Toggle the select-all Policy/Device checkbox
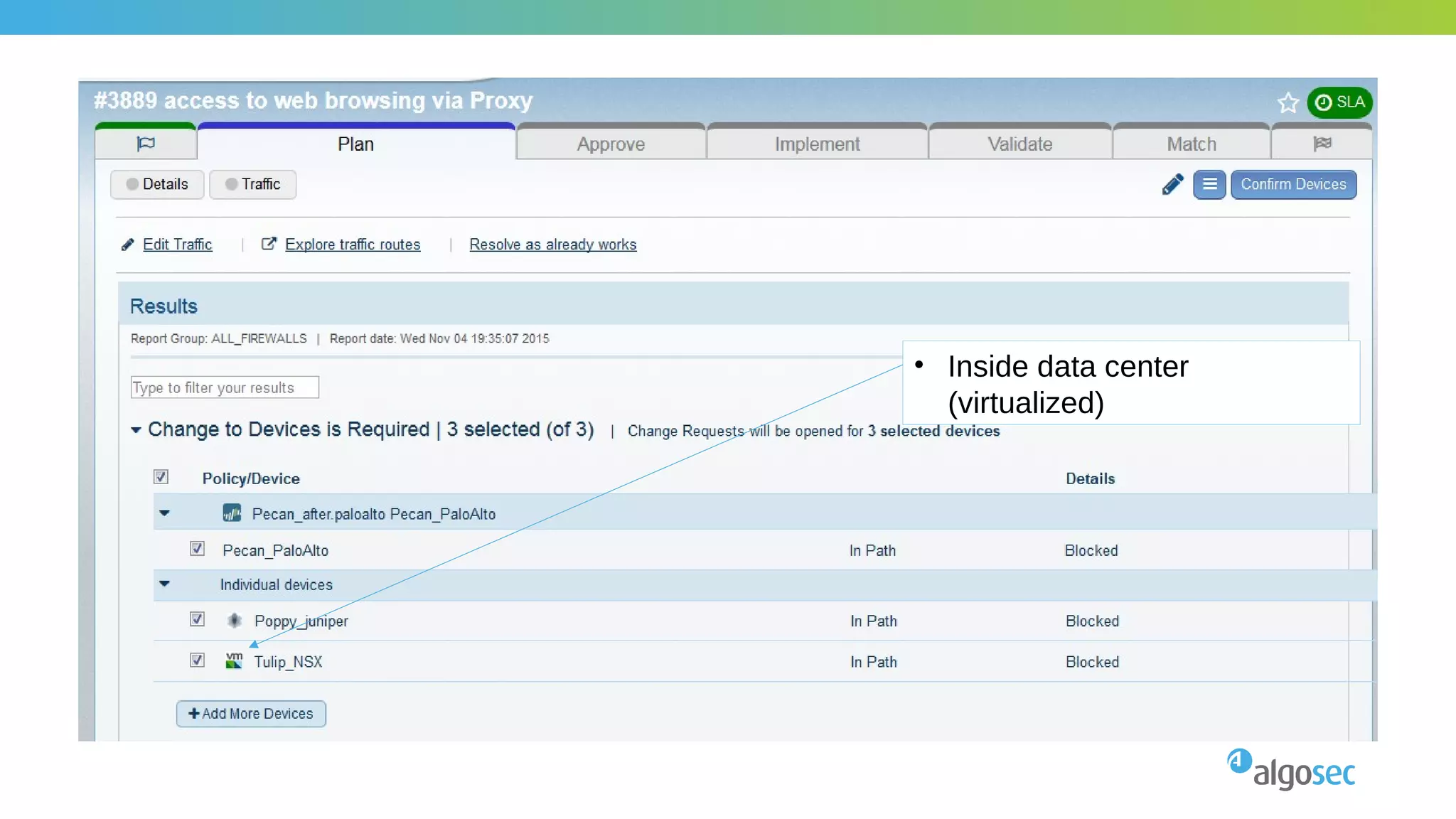This screenshot has width=1456, height=819. click(161, 477)
